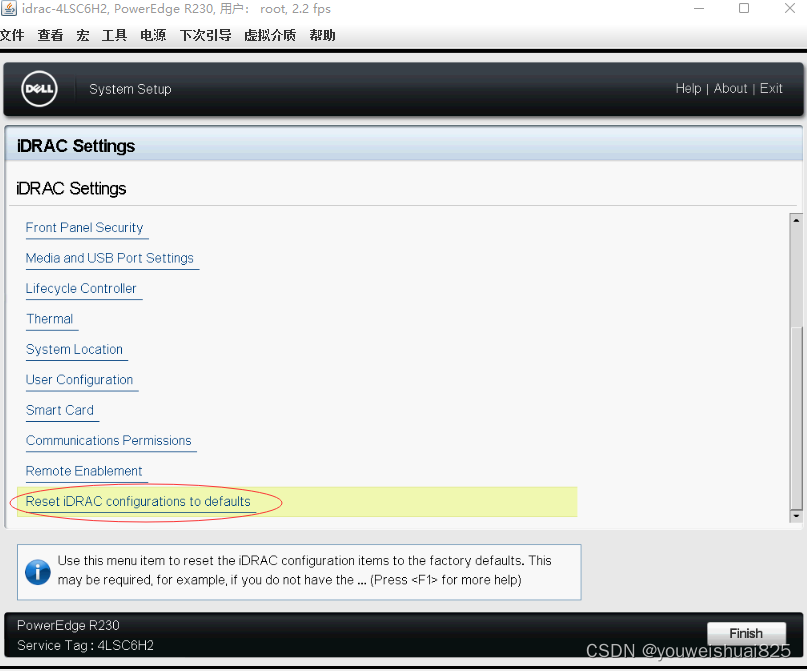Screen dimensions: 807x671
Task: Open Front Panel Security settings
Action: click(84, 227)
